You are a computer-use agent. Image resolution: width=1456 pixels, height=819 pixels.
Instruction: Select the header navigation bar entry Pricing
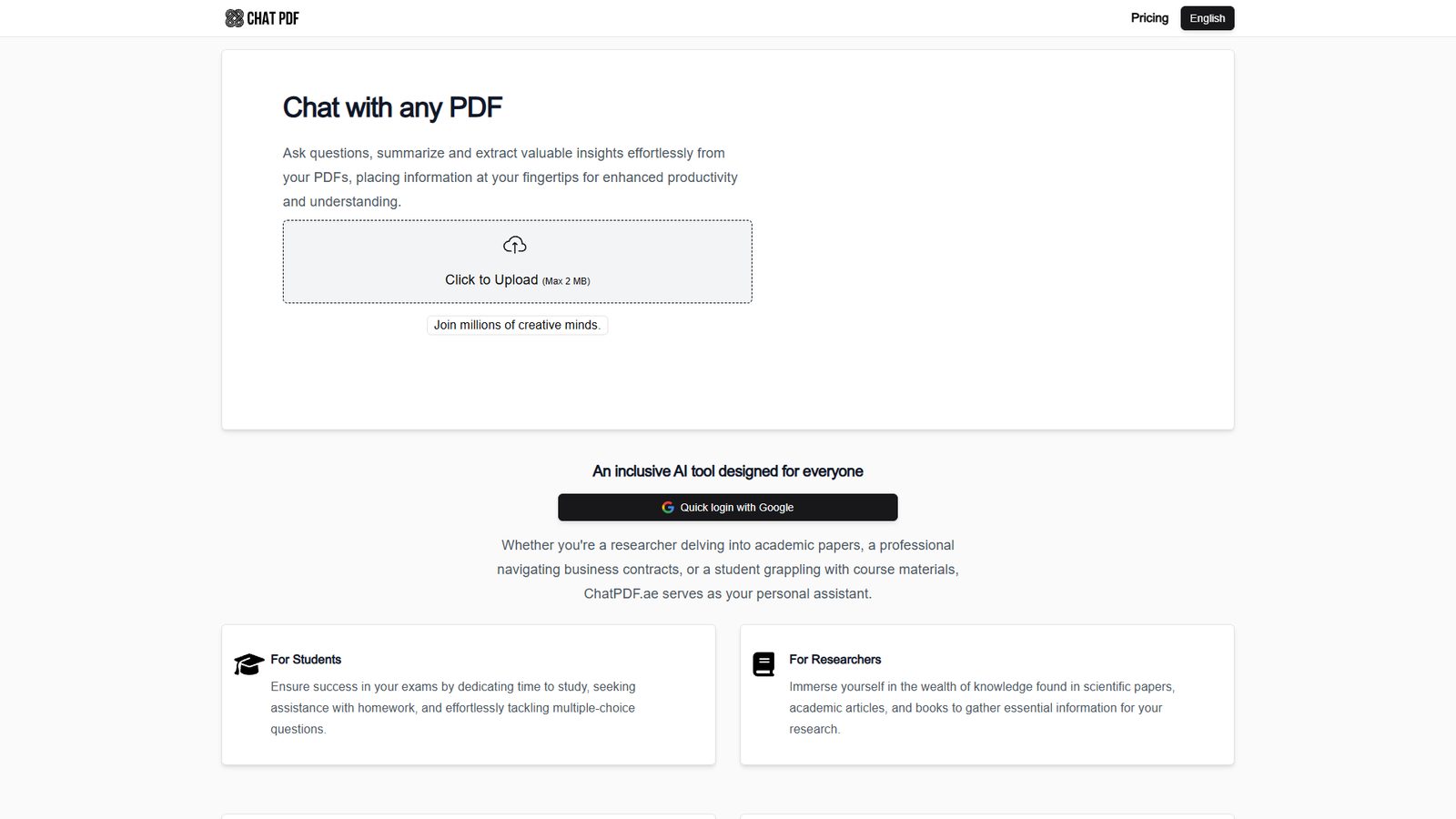(x=1149, y=17)
